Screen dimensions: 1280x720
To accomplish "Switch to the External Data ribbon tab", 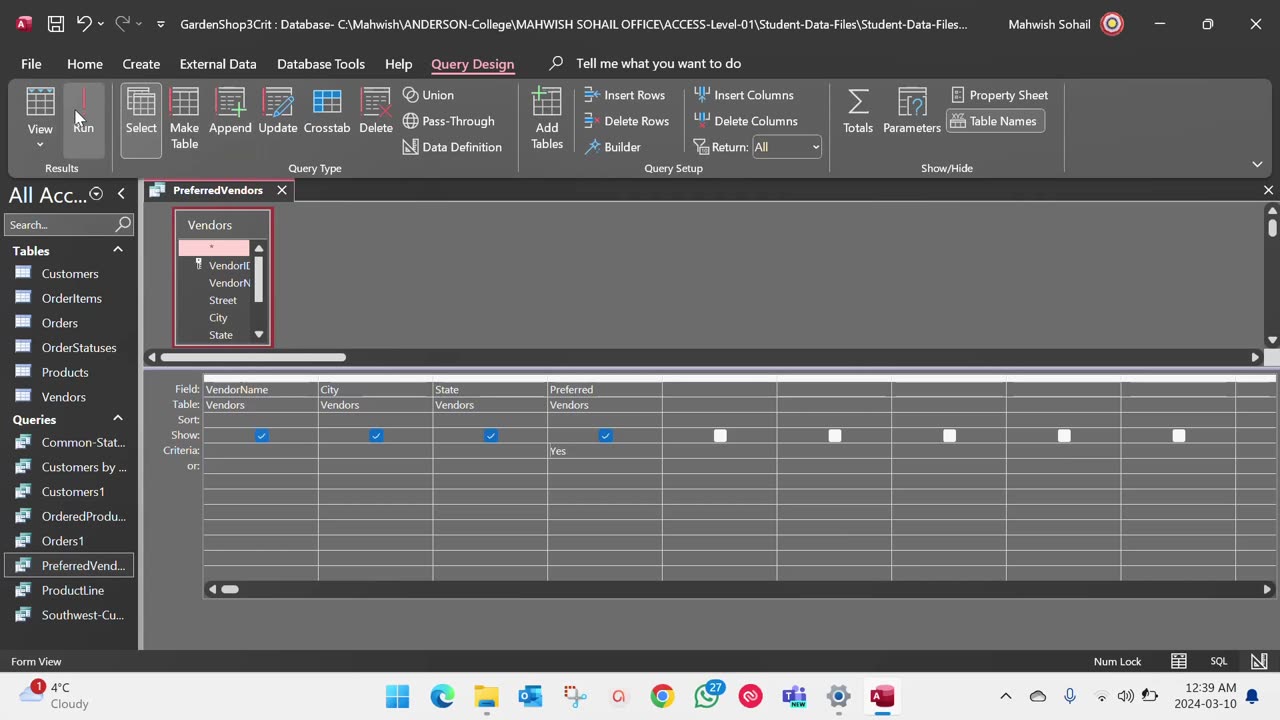I will tap(218, 64).
